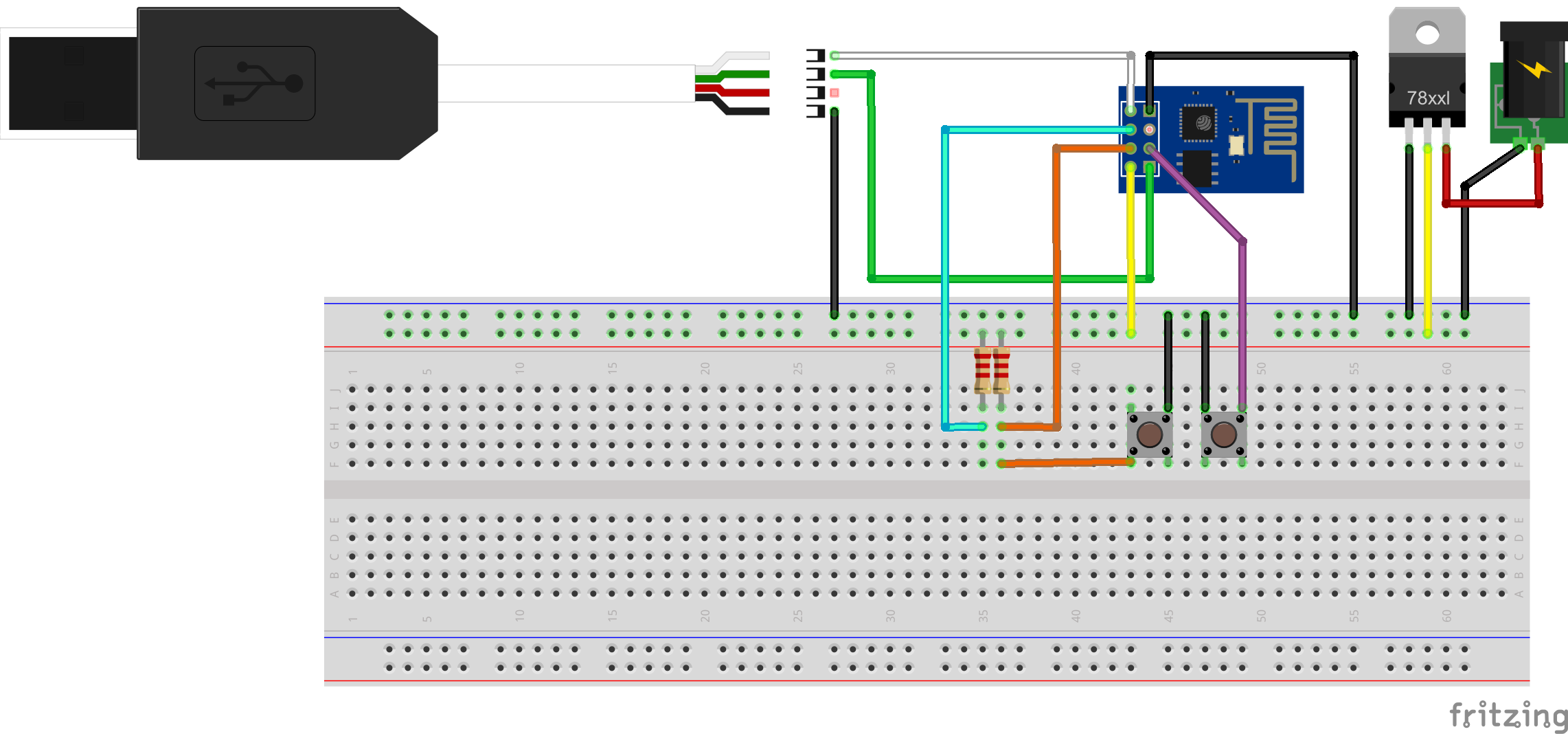Select the black wire from the regulator's left pin
The width and height of the screenshot is (1568, 734).
(x=1409, y=232)
